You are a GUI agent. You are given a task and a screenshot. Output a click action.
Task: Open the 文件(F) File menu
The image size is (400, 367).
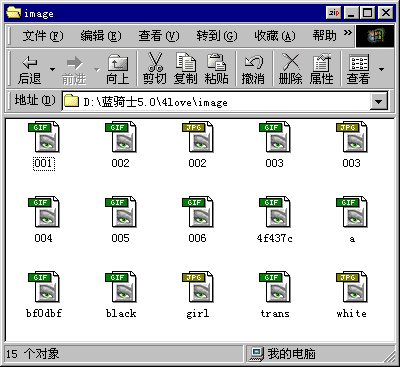pyautogui.click(x=43, y=36)
